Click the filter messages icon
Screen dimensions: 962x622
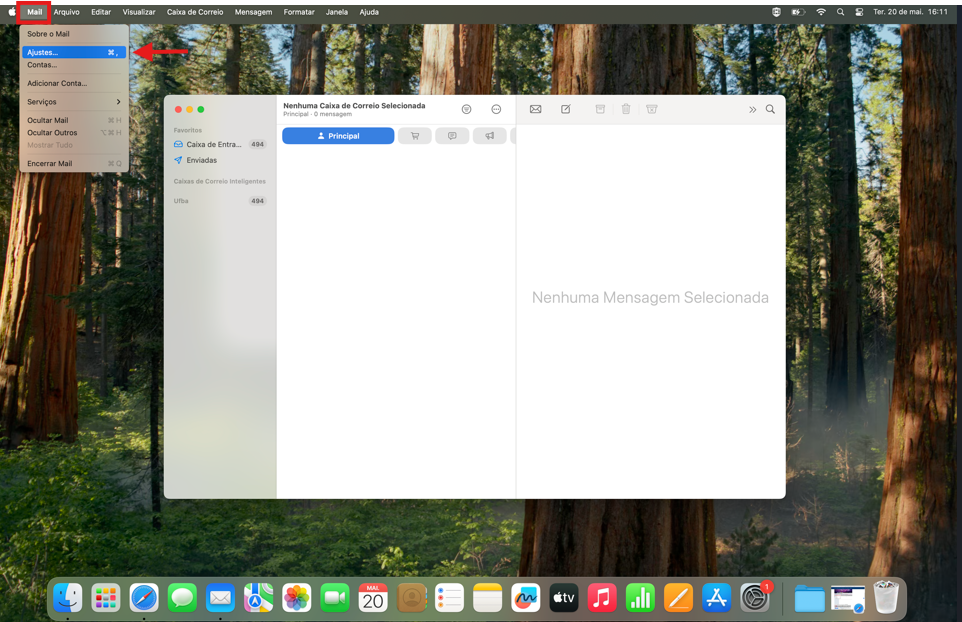pyautogui.click(x=466, y=109)
